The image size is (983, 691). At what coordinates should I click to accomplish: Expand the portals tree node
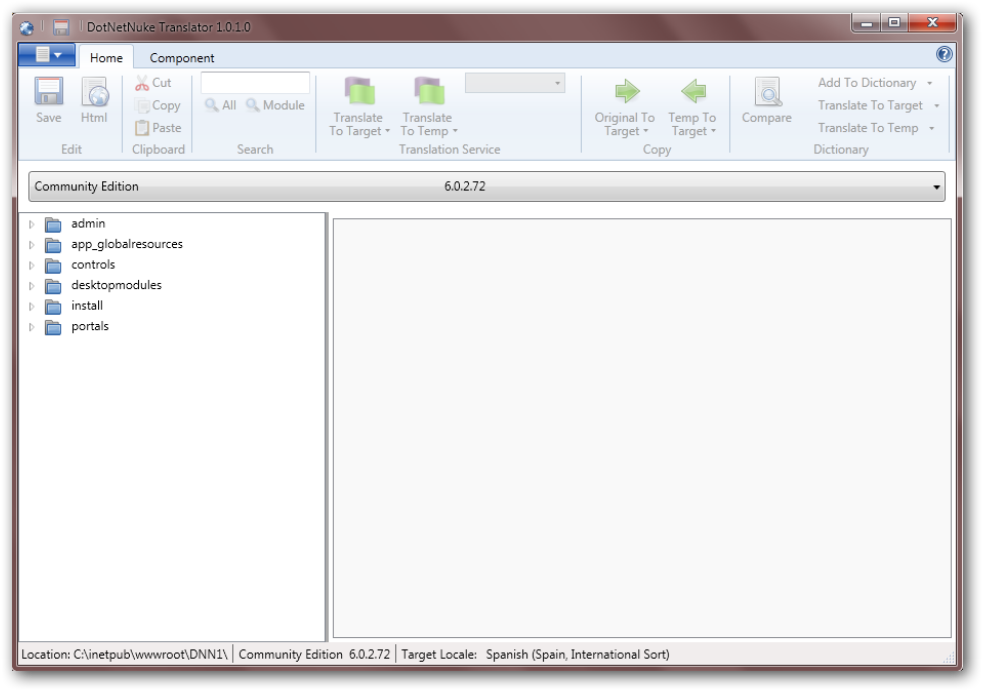(31, 327)
